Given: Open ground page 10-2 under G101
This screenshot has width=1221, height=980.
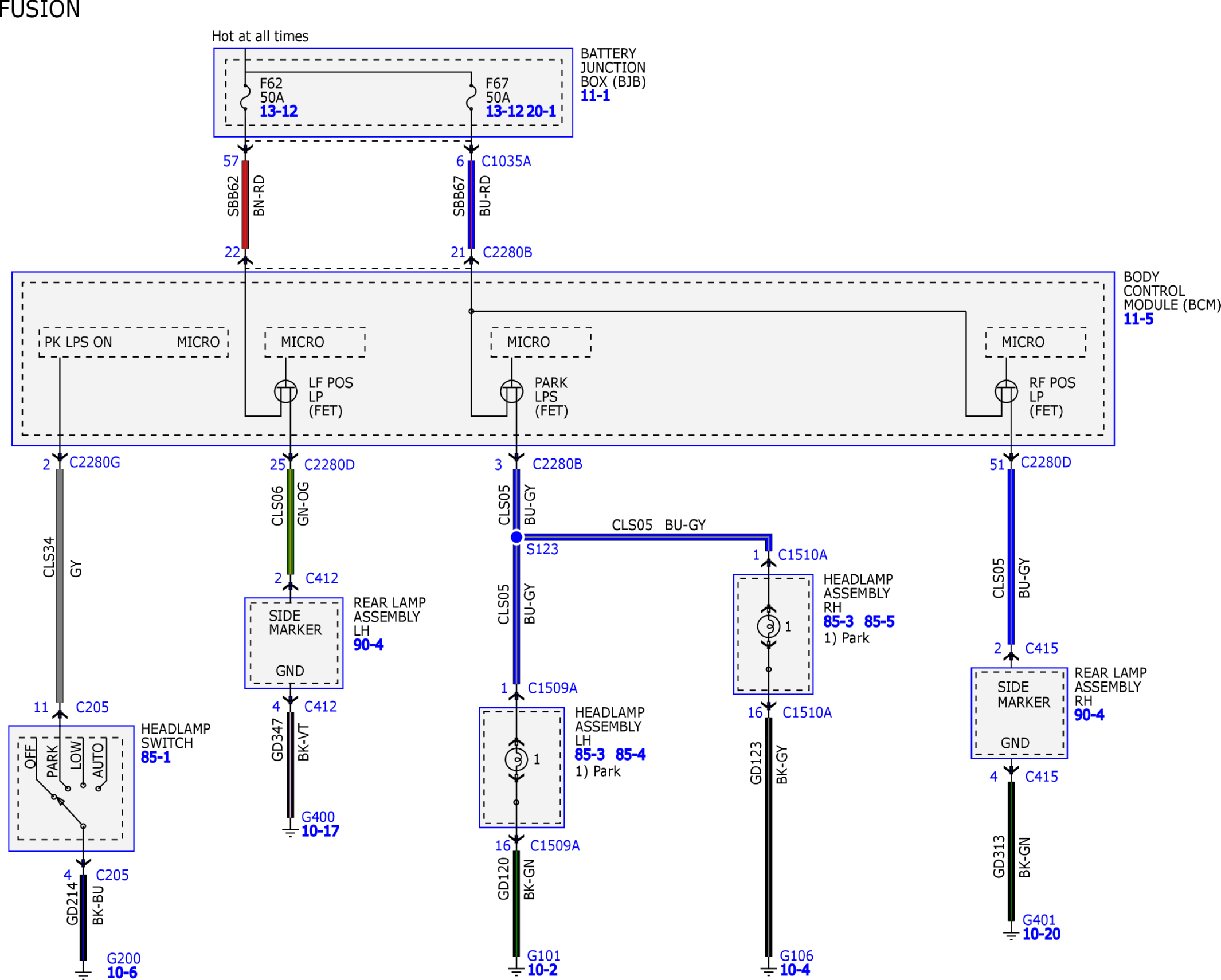Looking at the screenshot, I should pyautogui.click(x=542, y=970).
